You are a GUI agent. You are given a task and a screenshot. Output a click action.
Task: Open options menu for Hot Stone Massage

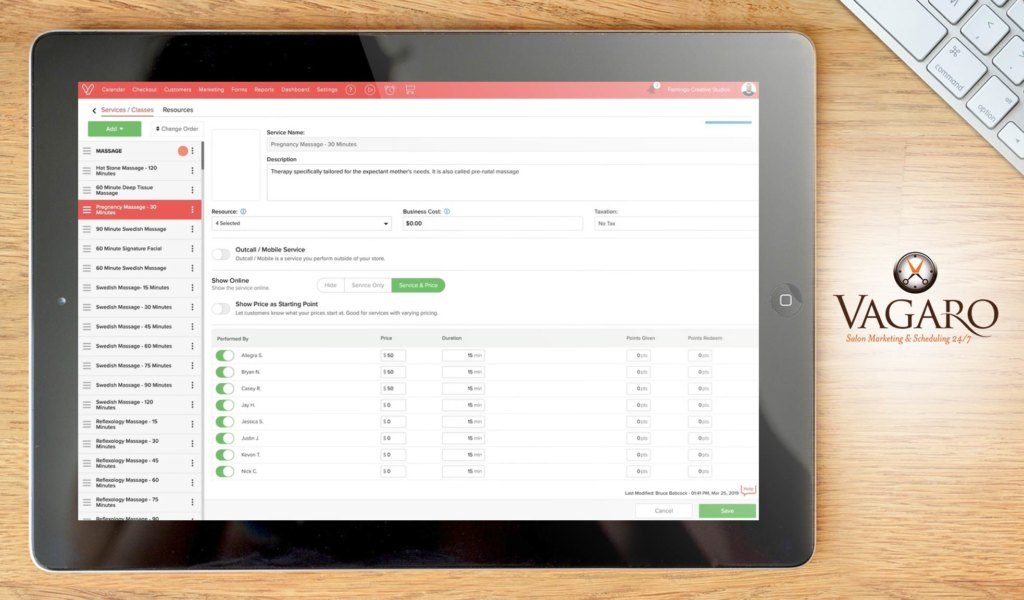click(194, 169)
